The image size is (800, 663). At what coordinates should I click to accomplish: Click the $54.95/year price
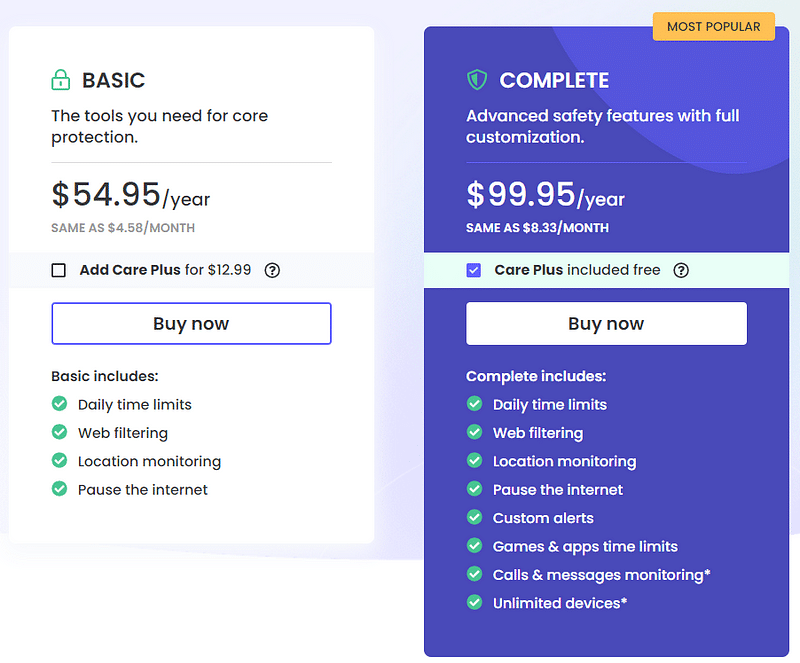pos(131,194)
